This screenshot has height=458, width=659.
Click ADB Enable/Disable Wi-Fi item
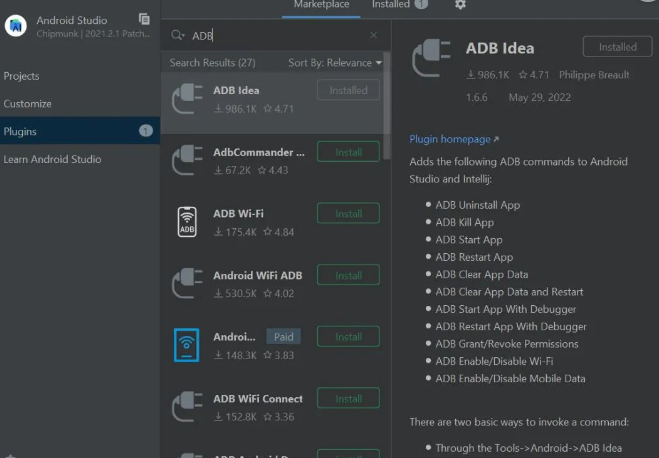pos(494,361)
